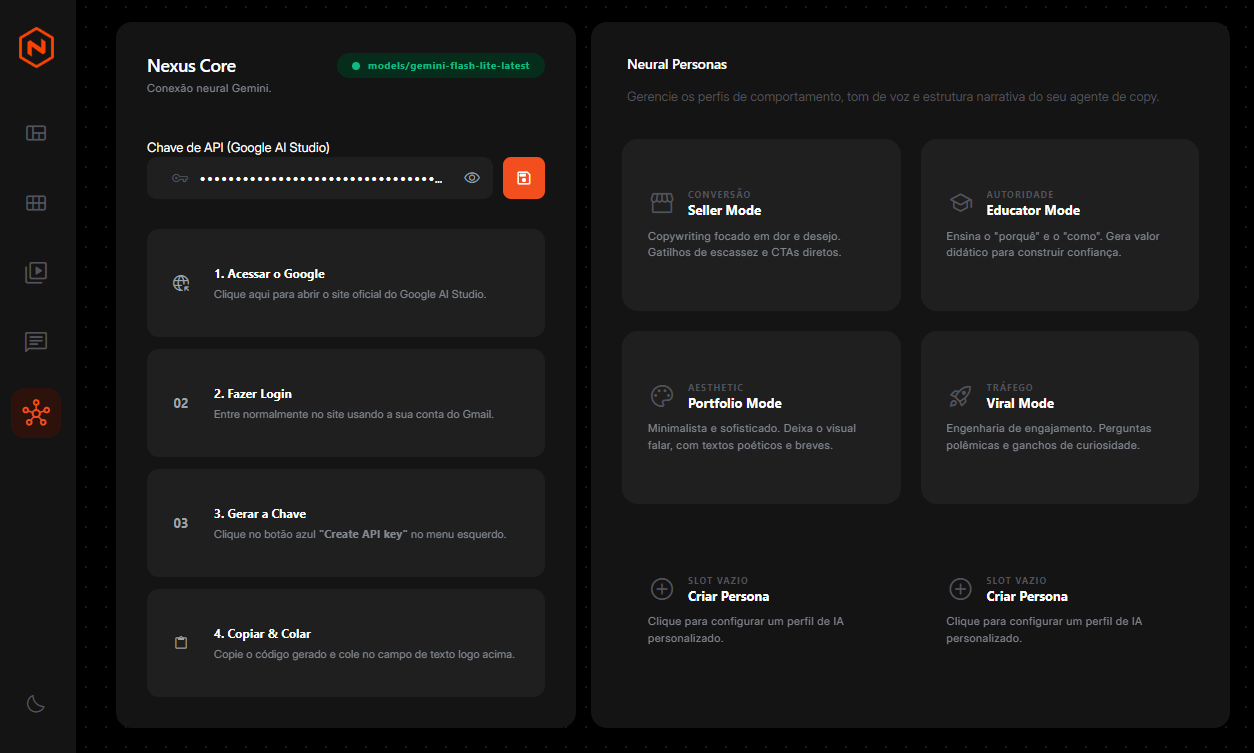The image size is (1254, 753).
Task: Select the "2. Fazer Login" step title
Action: pos(253,394)
